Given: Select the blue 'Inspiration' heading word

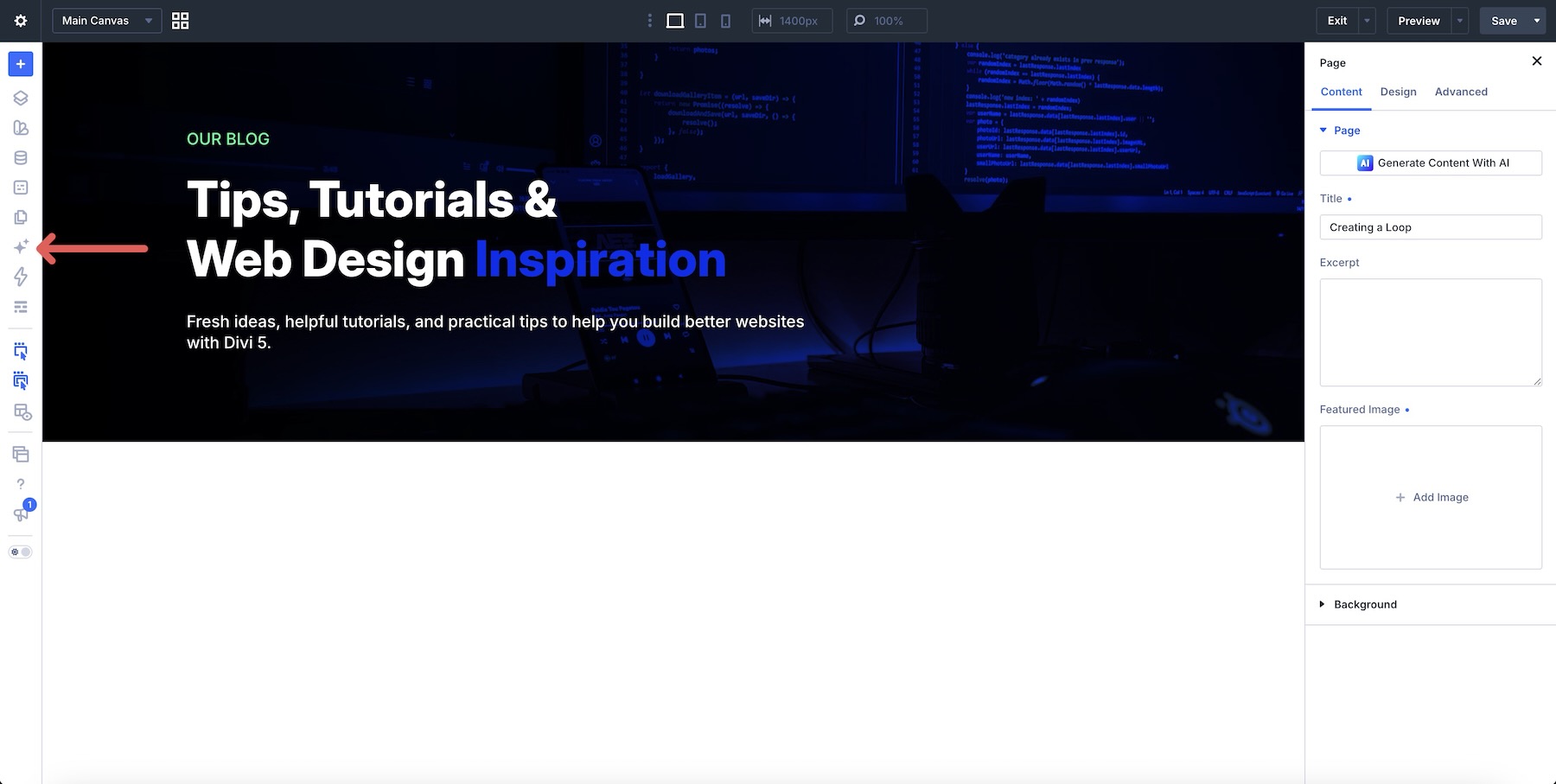Looking at the screenshot, I should tap(601, 259).
